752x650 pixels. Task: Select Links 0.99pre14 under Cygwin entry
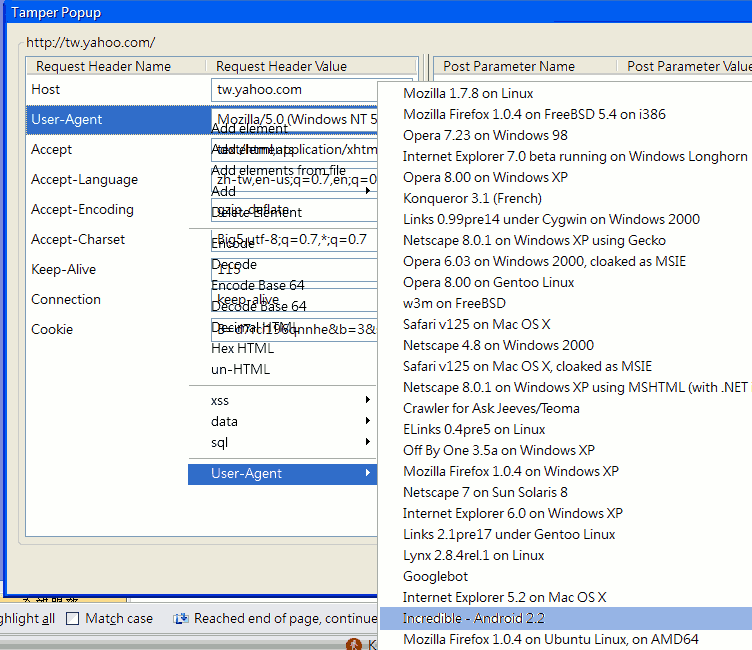tap(551, 219)
